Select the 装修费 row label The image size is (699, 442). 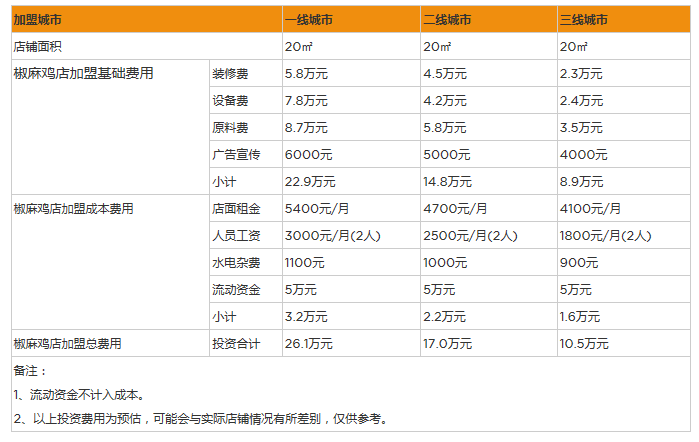pyautogui.click(x=230, y=74)
